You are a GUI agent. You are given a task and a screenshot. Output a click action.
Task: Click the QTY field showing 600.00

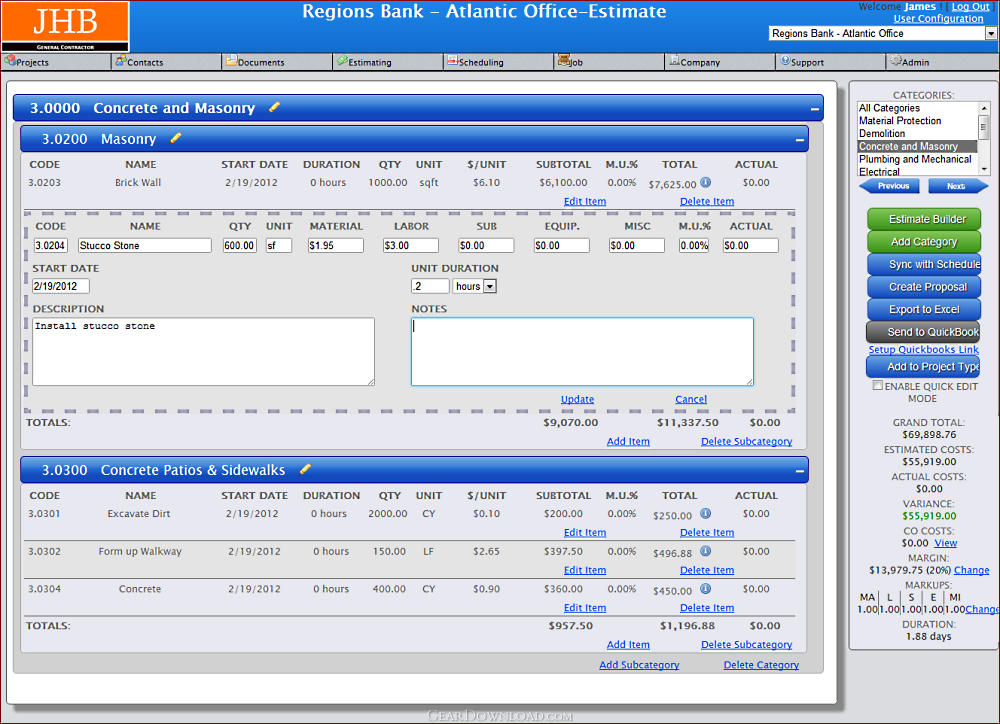[240, 246]
